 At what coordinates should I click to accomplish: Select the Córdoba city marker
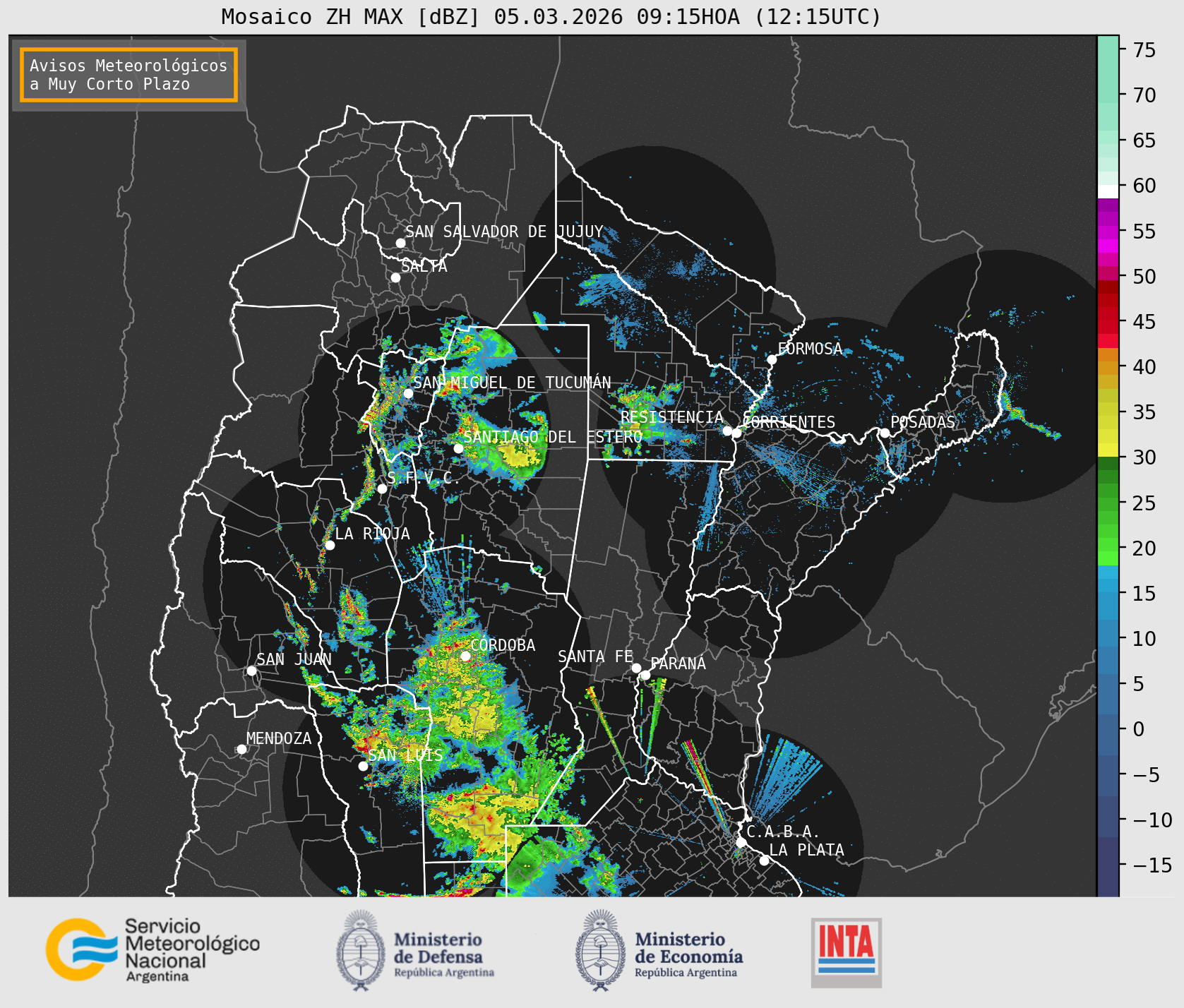pyautogui.click(x=465, y=656)
